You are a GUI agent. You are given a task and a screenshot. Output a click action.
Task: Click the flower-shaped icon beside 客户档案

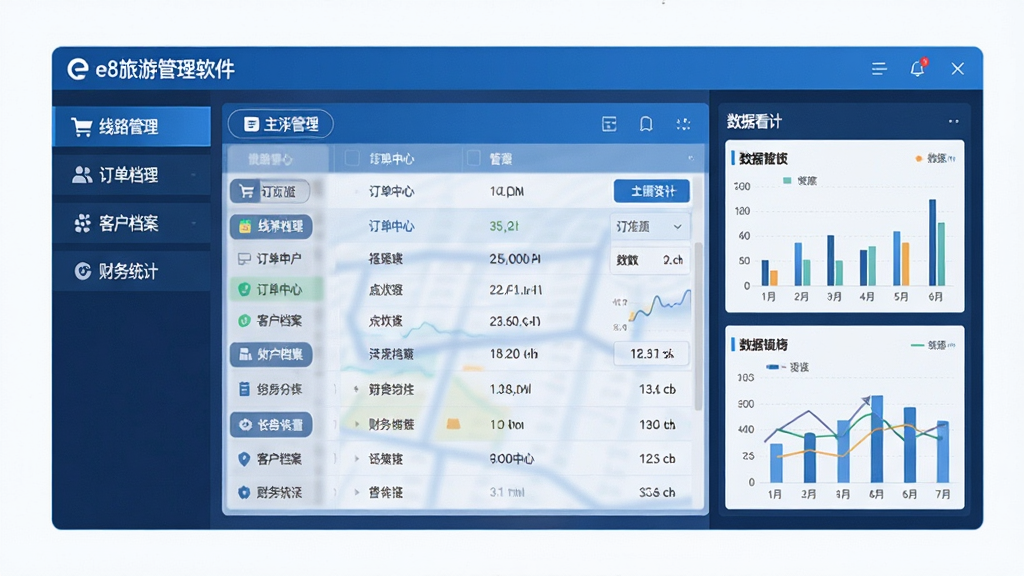(x=82, y=223)
